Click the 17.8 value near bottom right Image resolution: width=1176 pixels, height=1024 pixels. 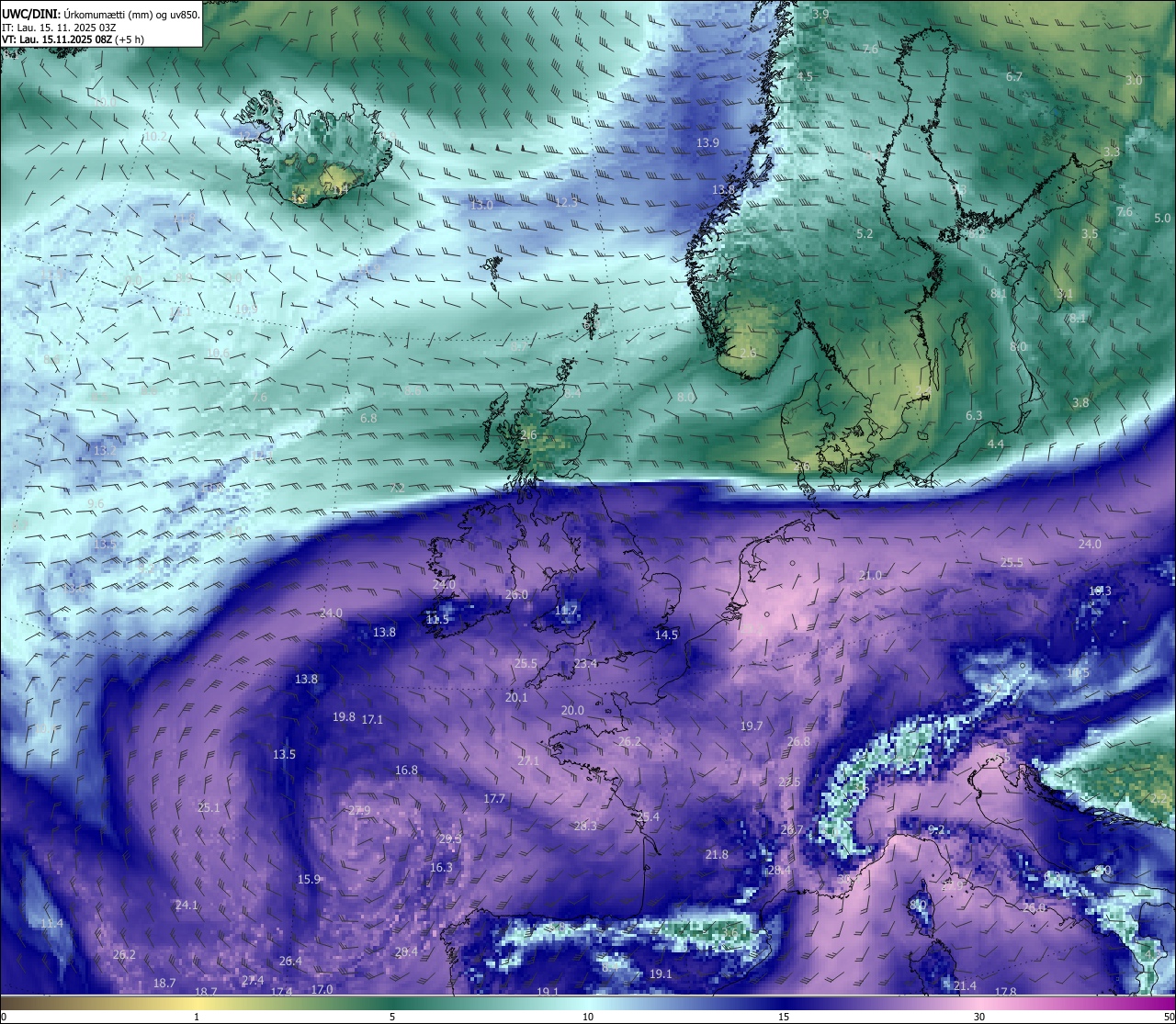pyautogui.click(x=1006, y=992)
